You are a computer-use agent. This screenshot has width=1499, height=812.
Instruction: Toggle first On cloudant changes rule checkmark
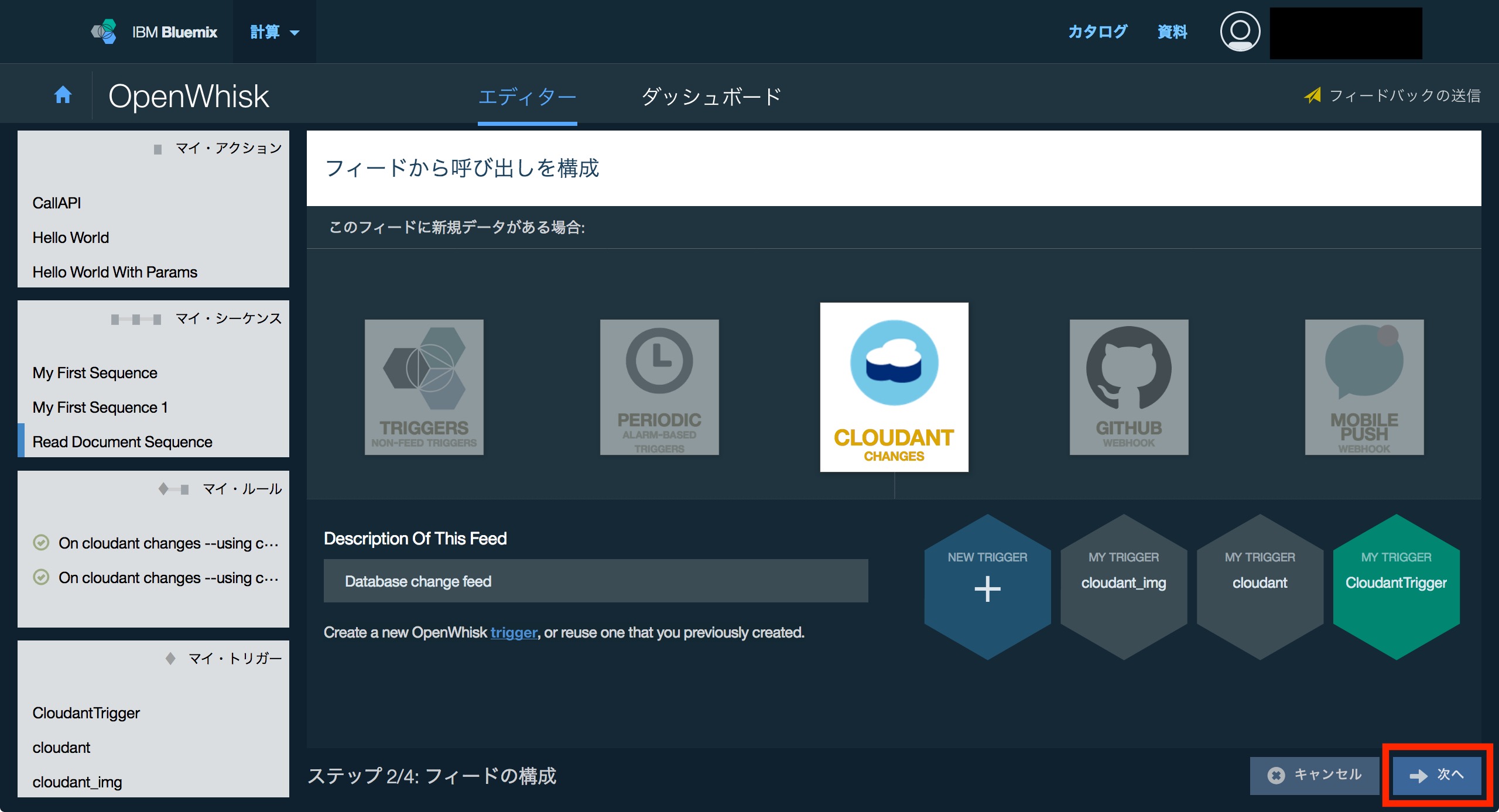click(41, 543)
